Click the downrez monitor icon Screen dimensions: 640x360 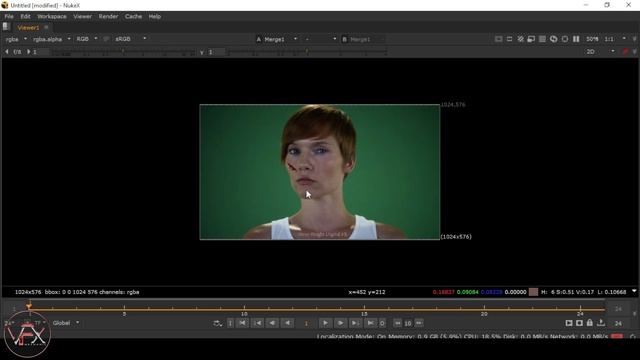click(531, 39)
